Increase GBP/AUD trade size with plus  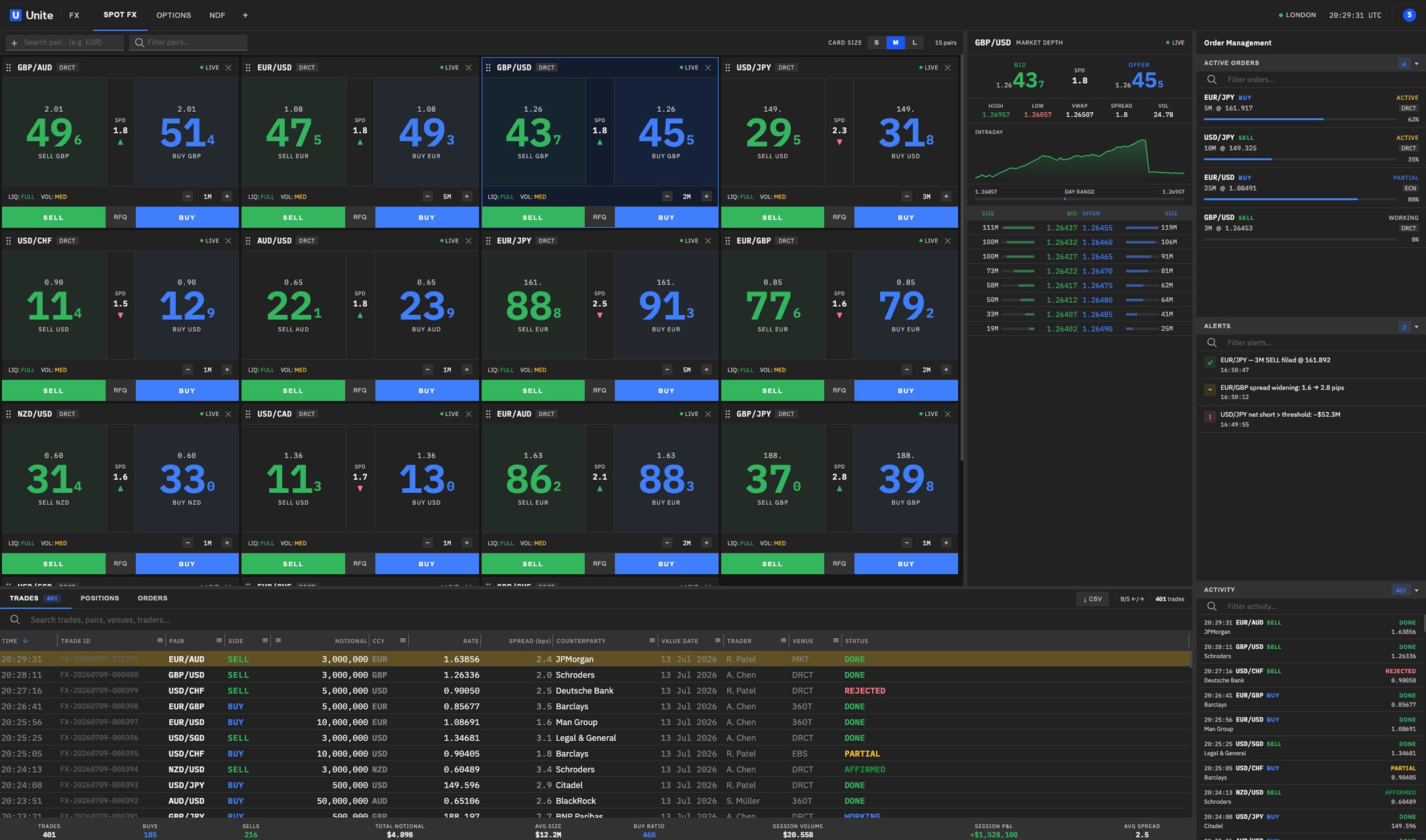tap(227, 196)
